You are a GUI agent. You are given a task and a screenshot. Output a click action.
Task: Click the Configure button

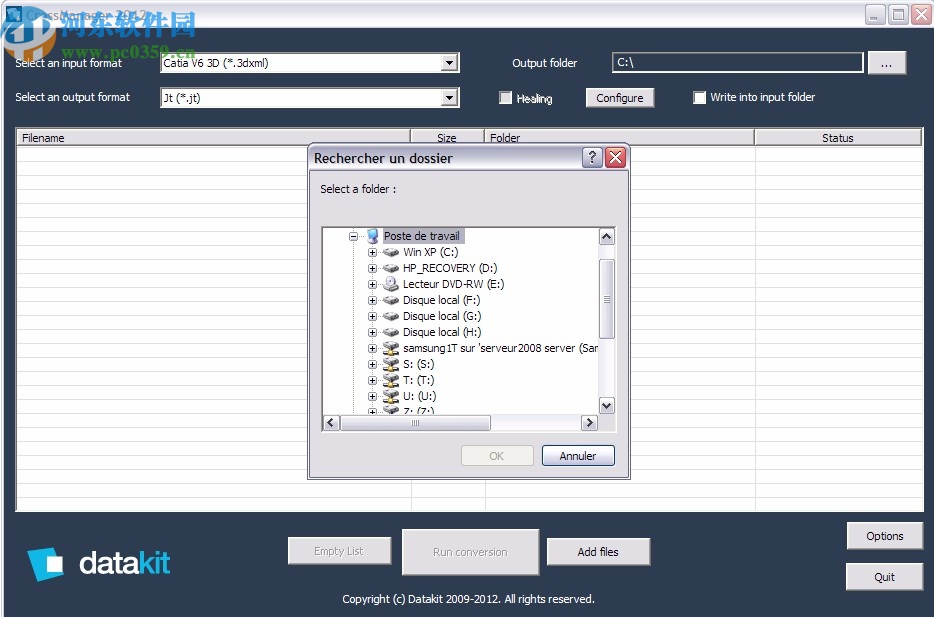click(x=620, y=97)
